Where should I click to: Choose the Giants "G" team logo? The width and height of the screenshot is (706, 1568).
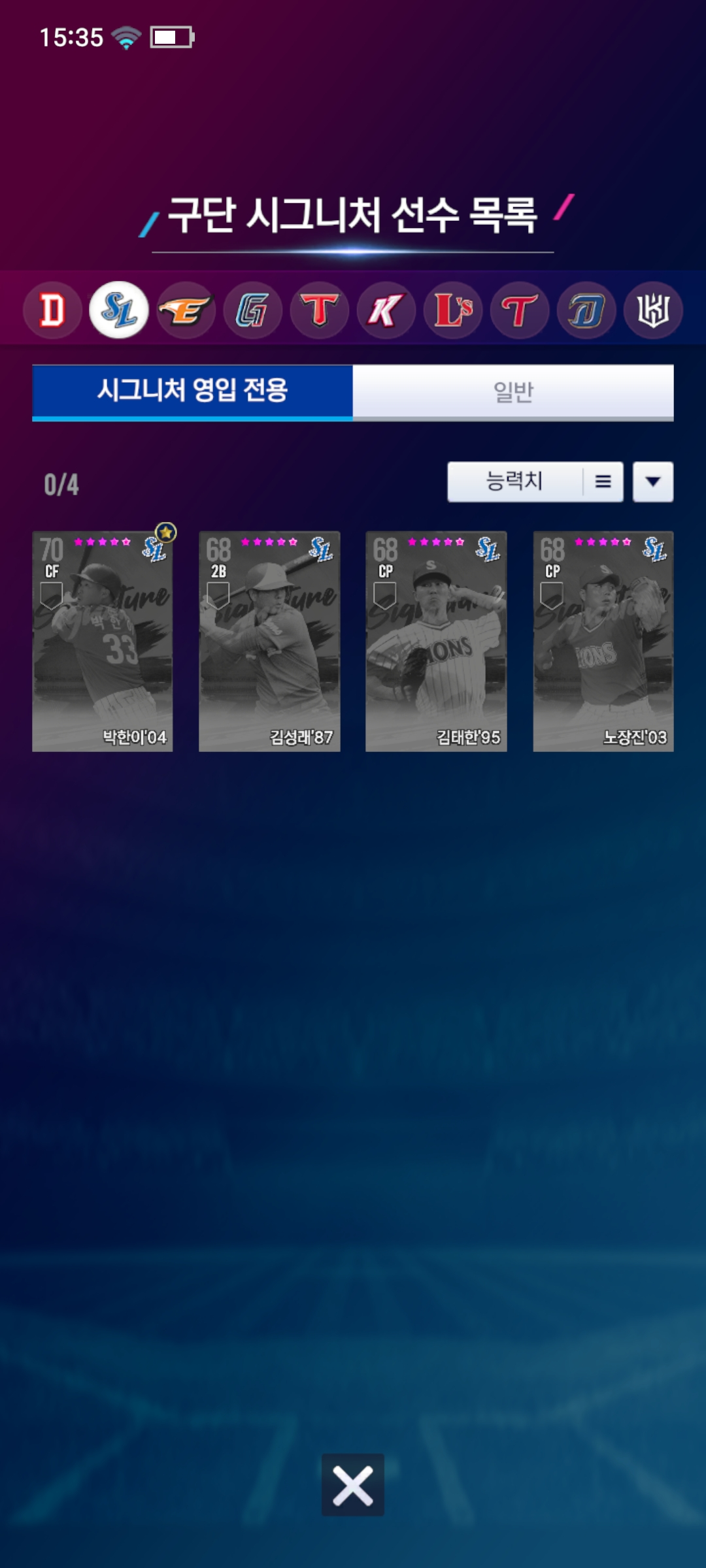(253, 310)
